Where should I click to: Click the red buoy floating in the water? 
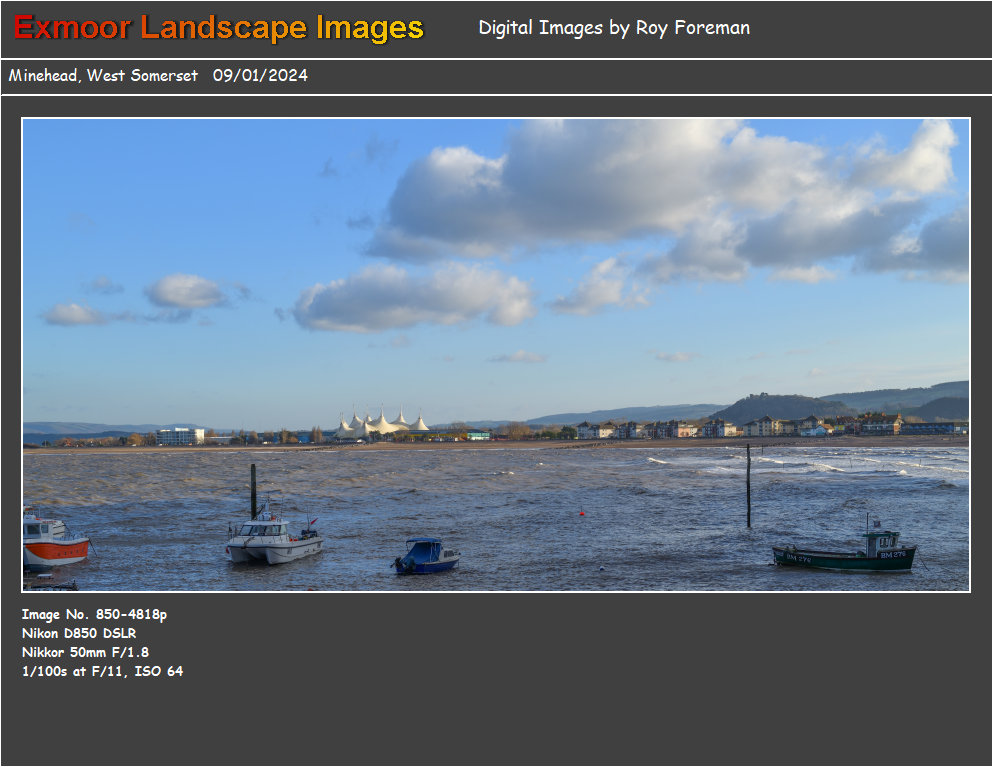coord(581,513)
